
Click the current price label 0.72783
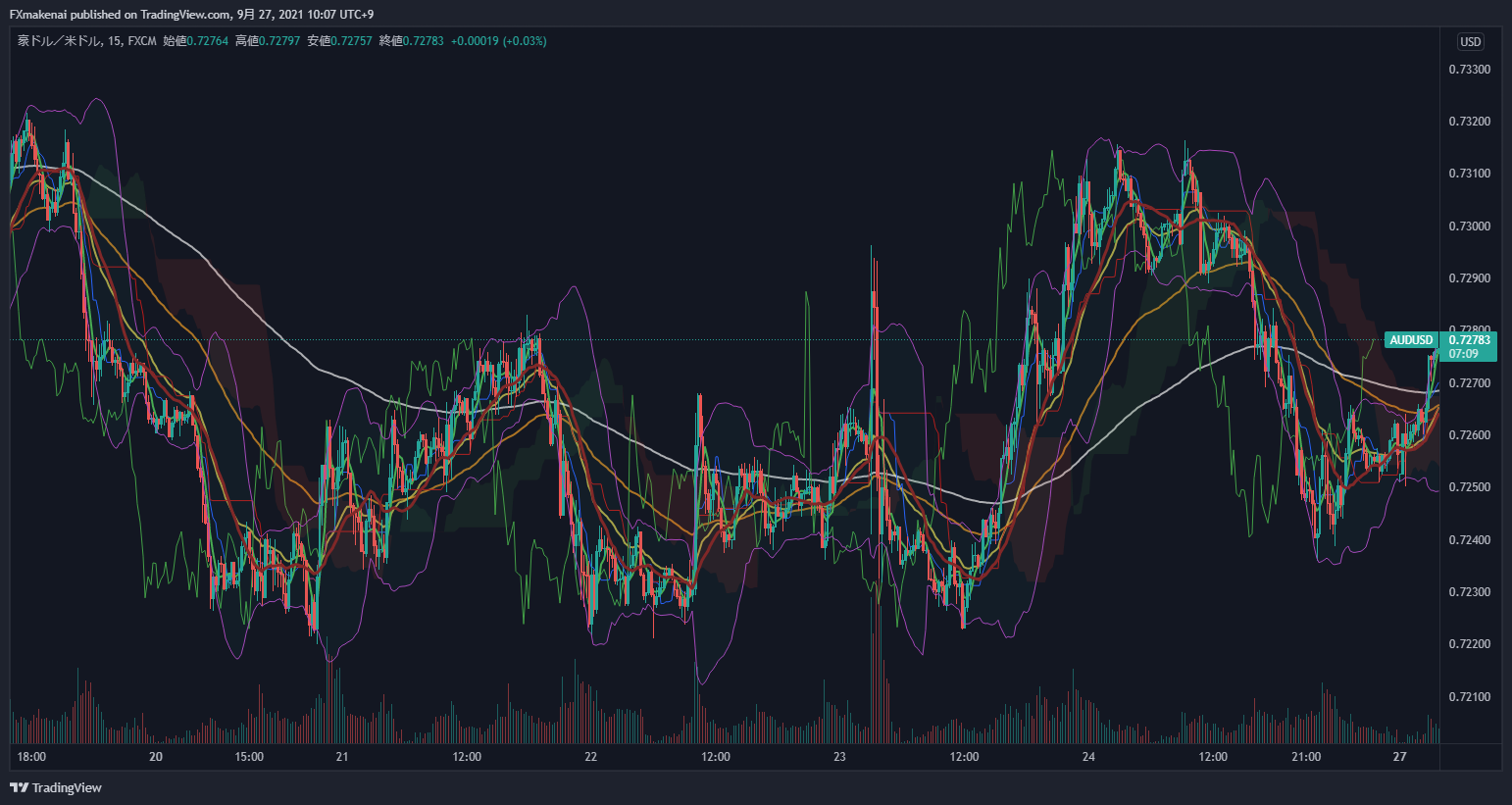click(x=1469, y=340)
